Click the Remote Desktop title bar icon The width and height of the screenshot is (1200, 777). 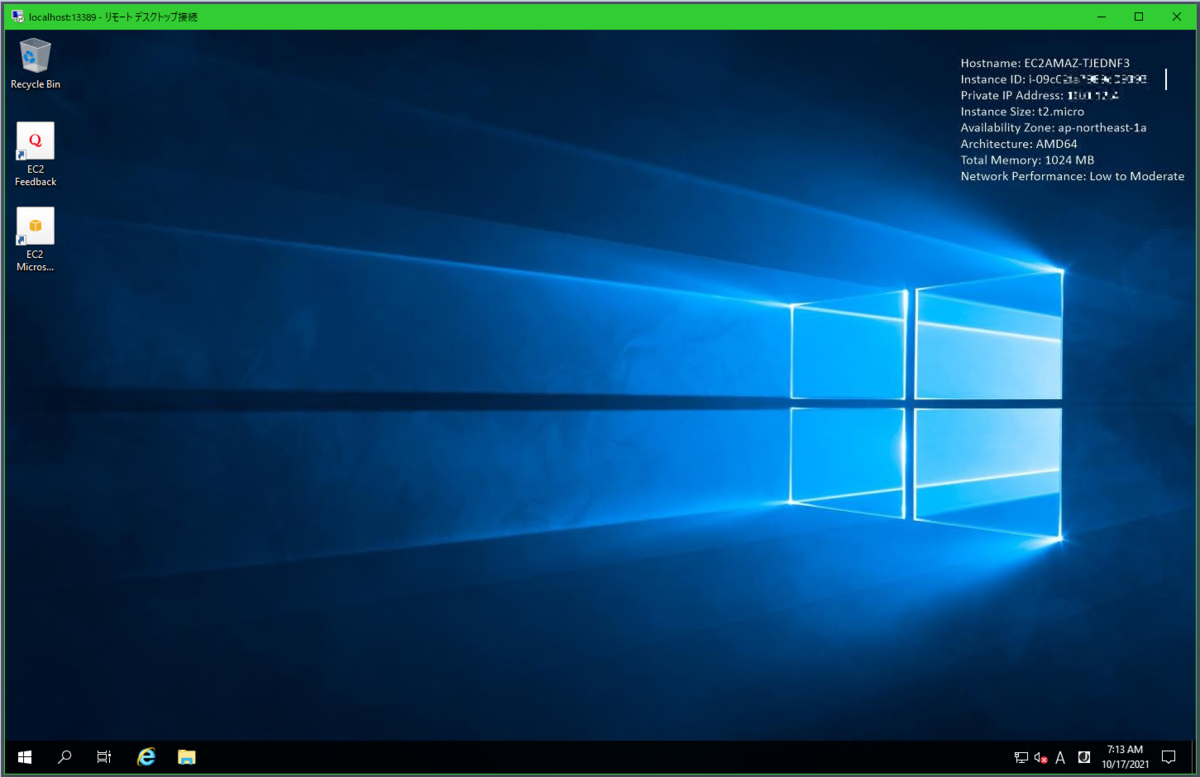18,16
